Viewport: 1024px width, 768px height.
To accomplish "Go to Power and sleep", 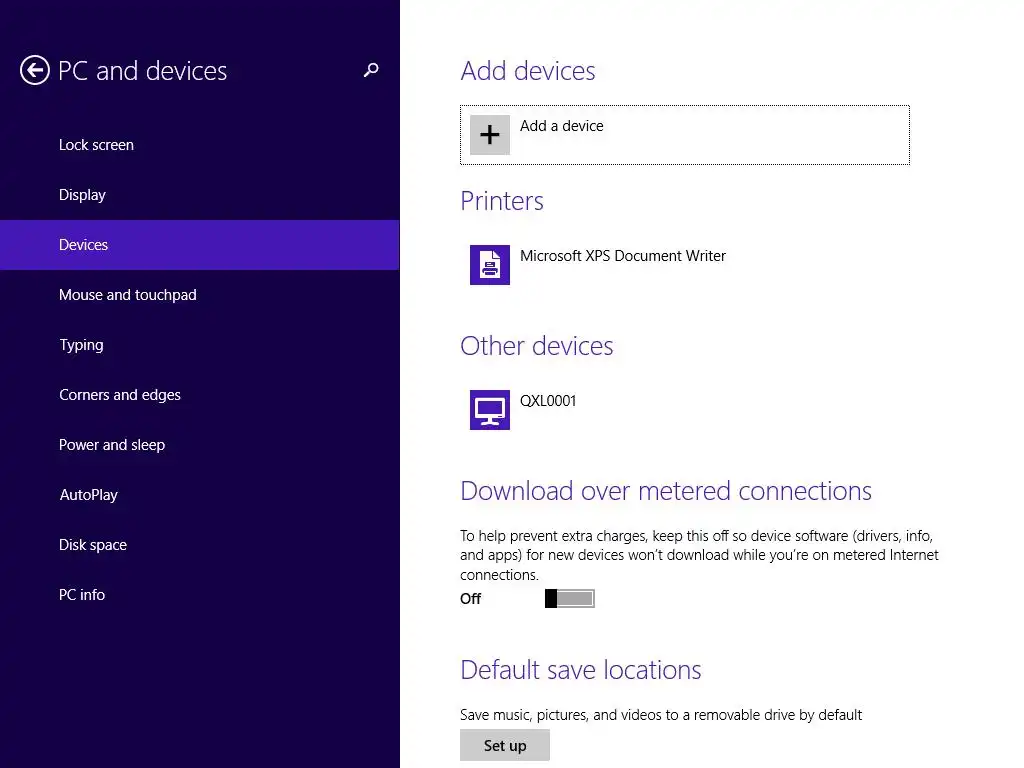I will pyautogui.click(x=112, y=445).
